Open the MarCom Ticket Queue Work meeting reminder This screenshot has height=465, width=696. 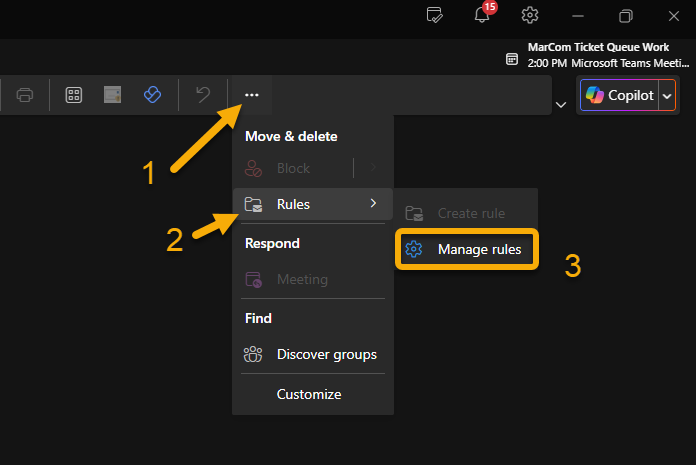(598, 55)
